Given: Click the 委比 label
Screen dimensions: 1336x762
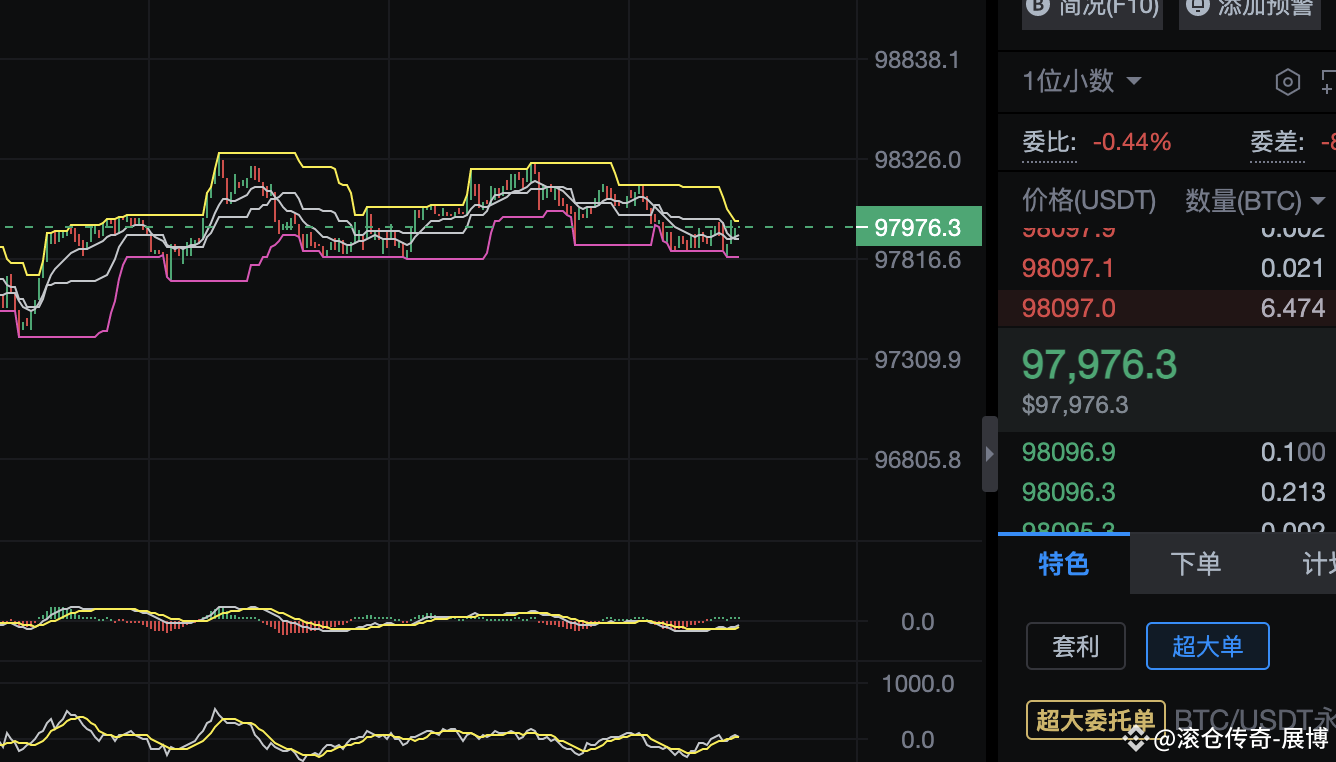Looking at the screenshot, I should click(x=1048, y=142).
